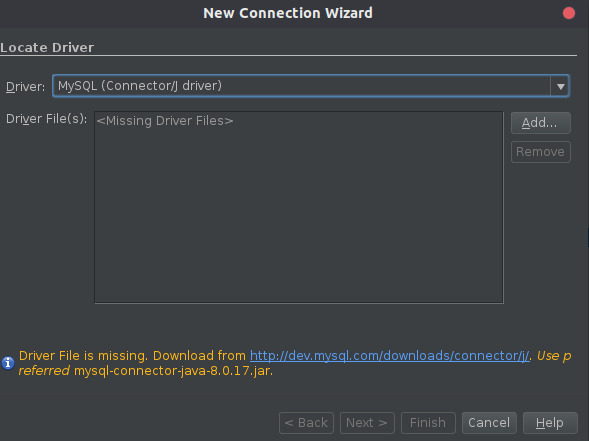589x441 pixels.
Task: Click the Finish button
Action: [428, 423]
